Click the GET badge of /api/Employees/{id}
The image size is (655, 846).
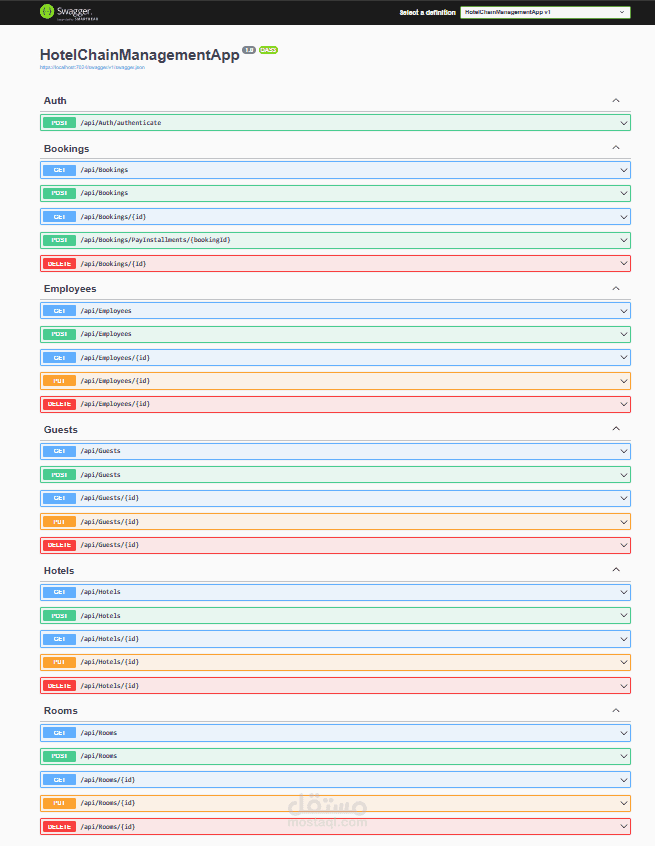[x=59, y=358]
